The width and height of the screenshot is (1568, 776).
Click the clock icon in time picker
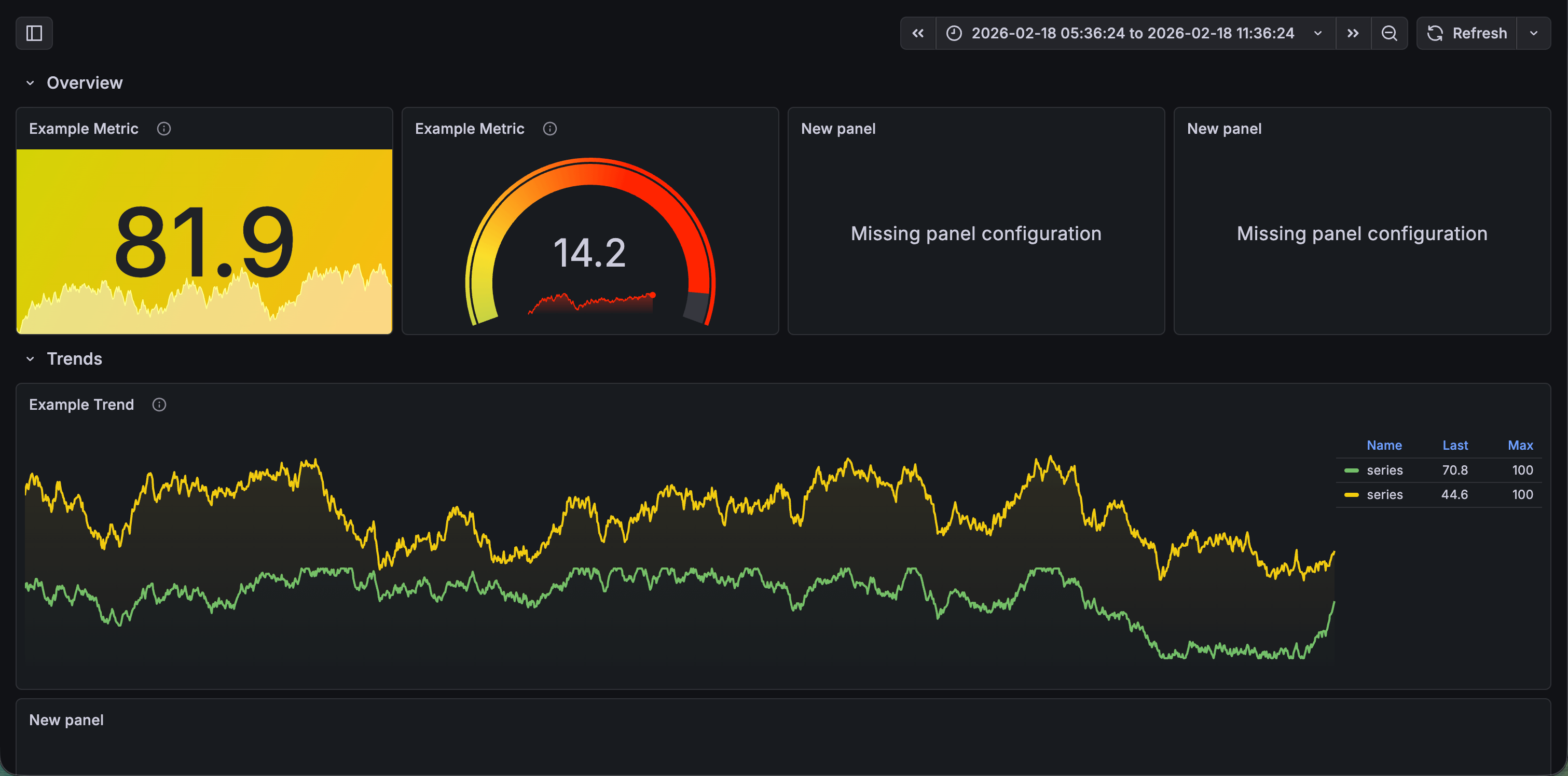tap(954, 33)
